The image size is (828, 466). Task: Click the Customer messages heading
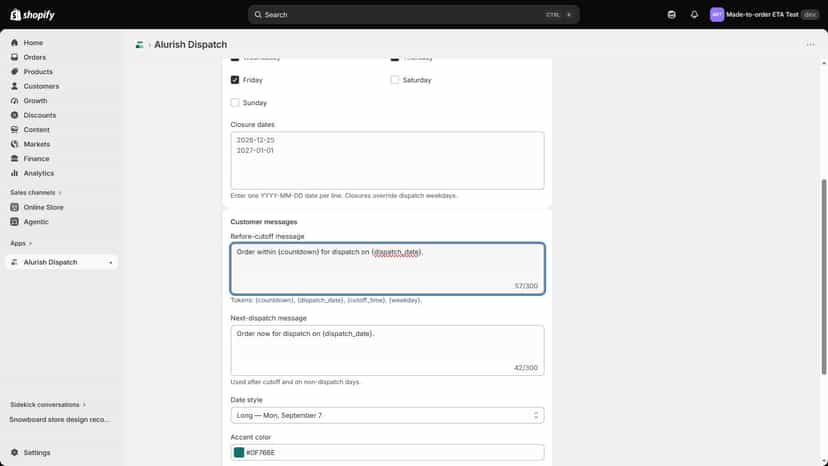(264, 222)
